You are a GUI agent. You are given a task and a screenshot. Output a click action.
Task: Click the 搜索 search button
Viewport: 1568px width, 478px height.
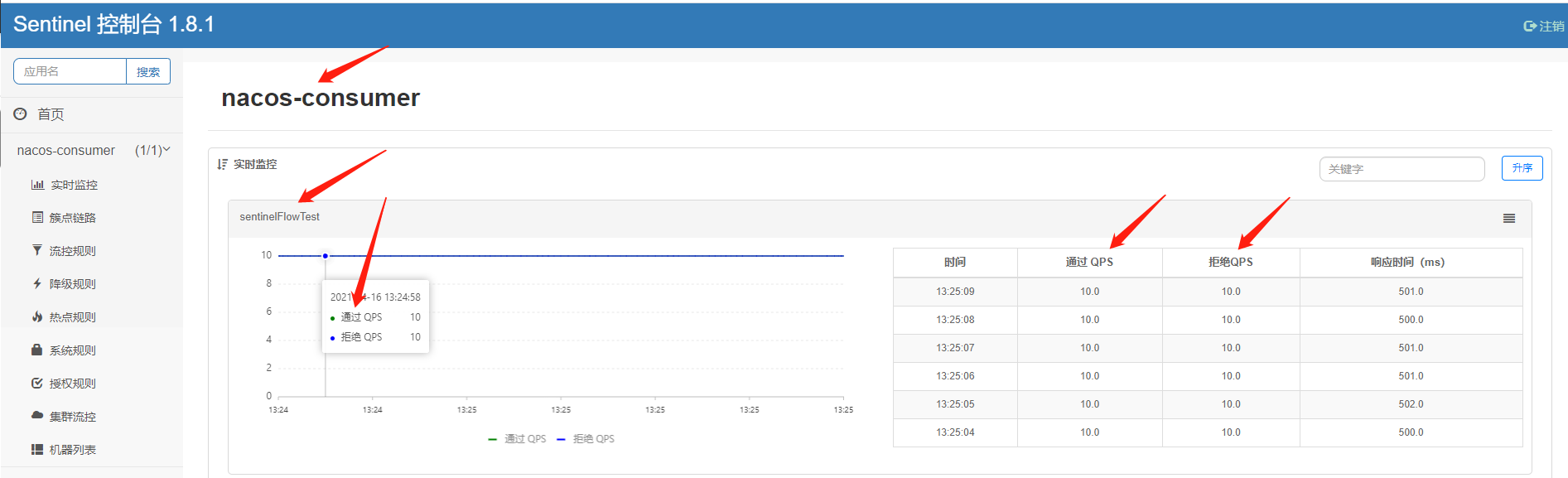[148, 72]
